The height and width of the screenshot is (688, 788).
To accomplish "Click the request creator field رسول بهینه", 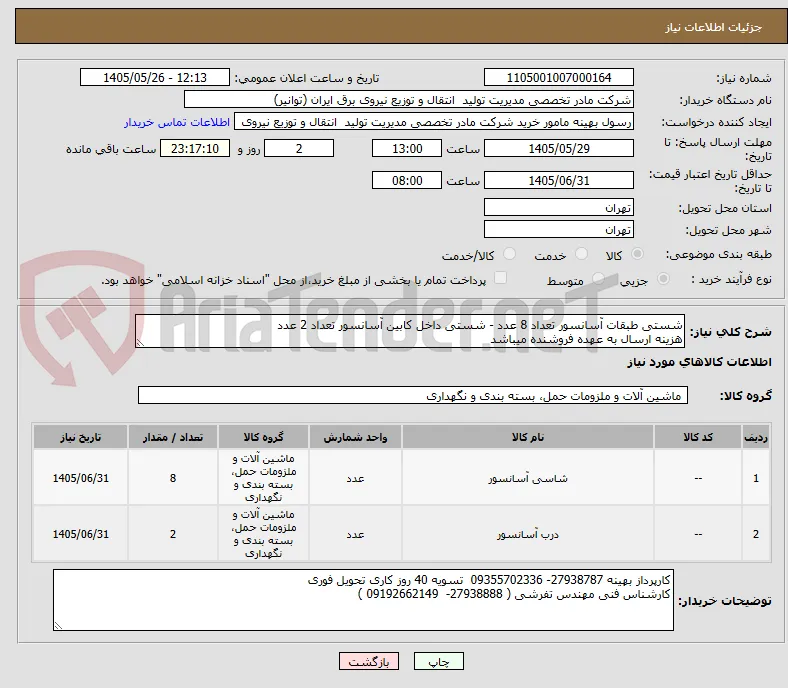I will (434, 122).
